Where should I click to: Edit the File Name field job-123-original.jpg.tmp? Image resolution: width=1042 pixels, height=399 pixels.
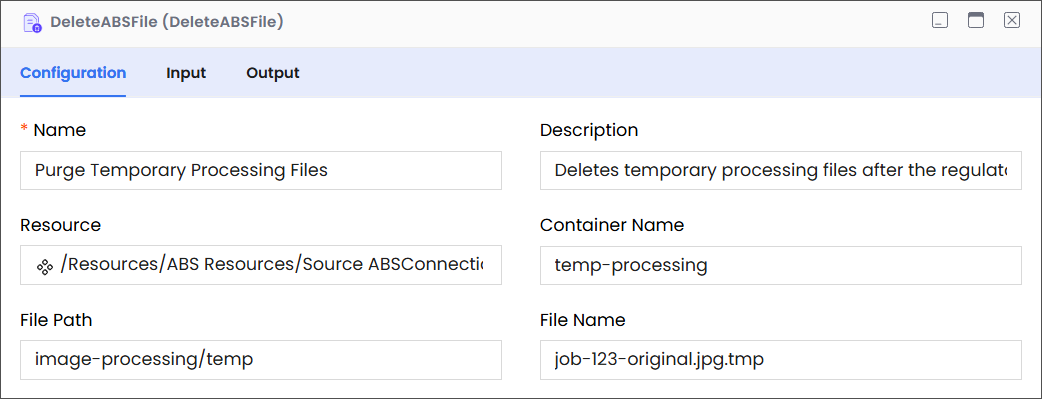[x=781, y=360]
